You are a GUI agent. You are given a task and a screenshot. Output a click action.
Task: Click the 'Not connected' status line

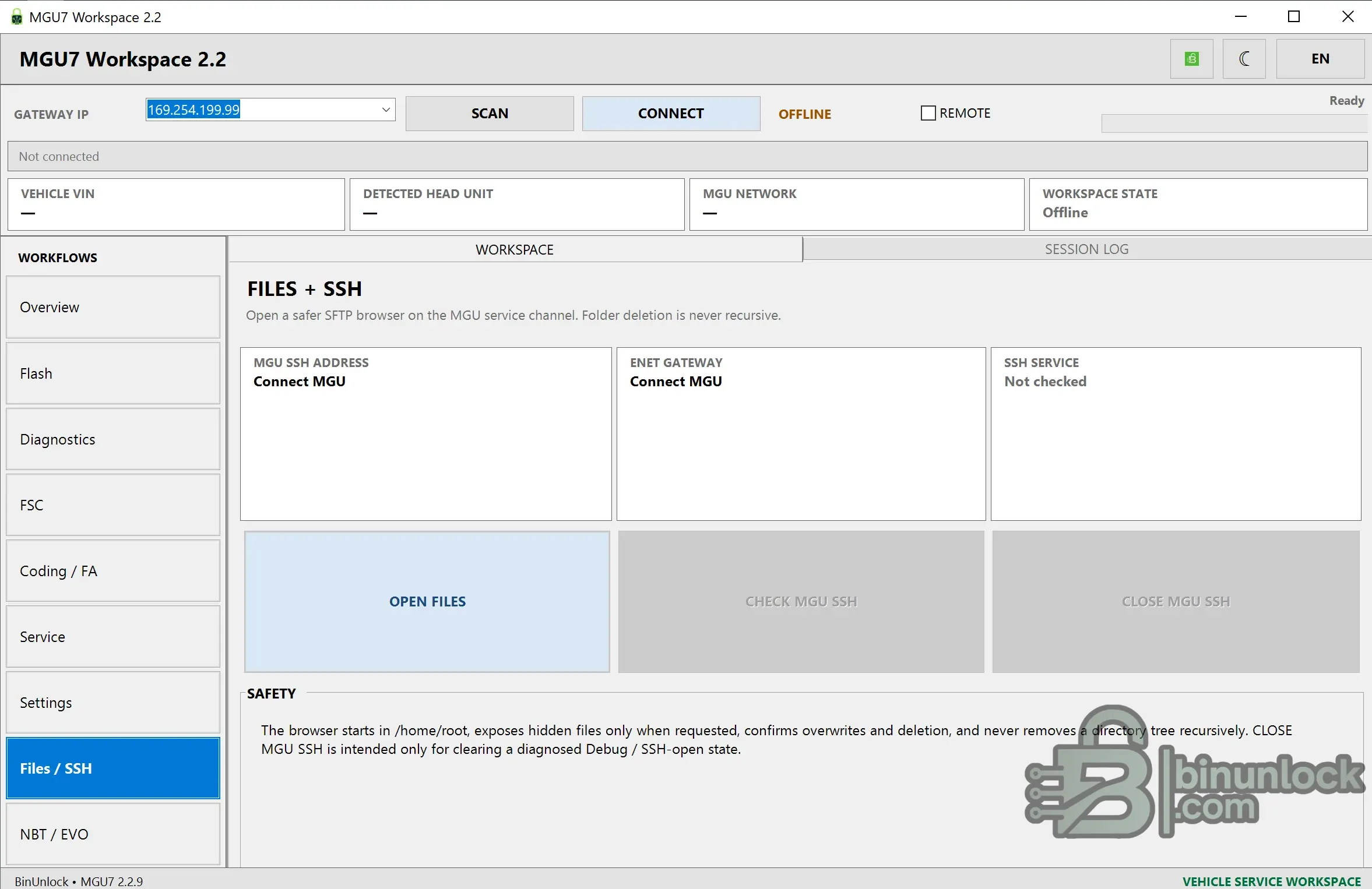coord(687,156)
